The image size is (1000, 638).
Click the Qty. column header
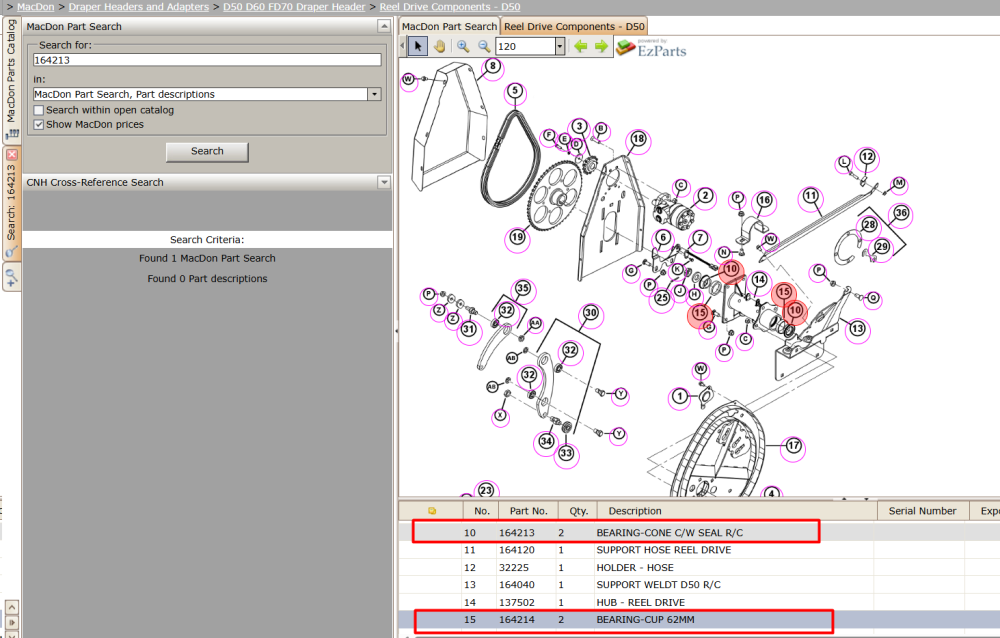click(x=578, y=511)
